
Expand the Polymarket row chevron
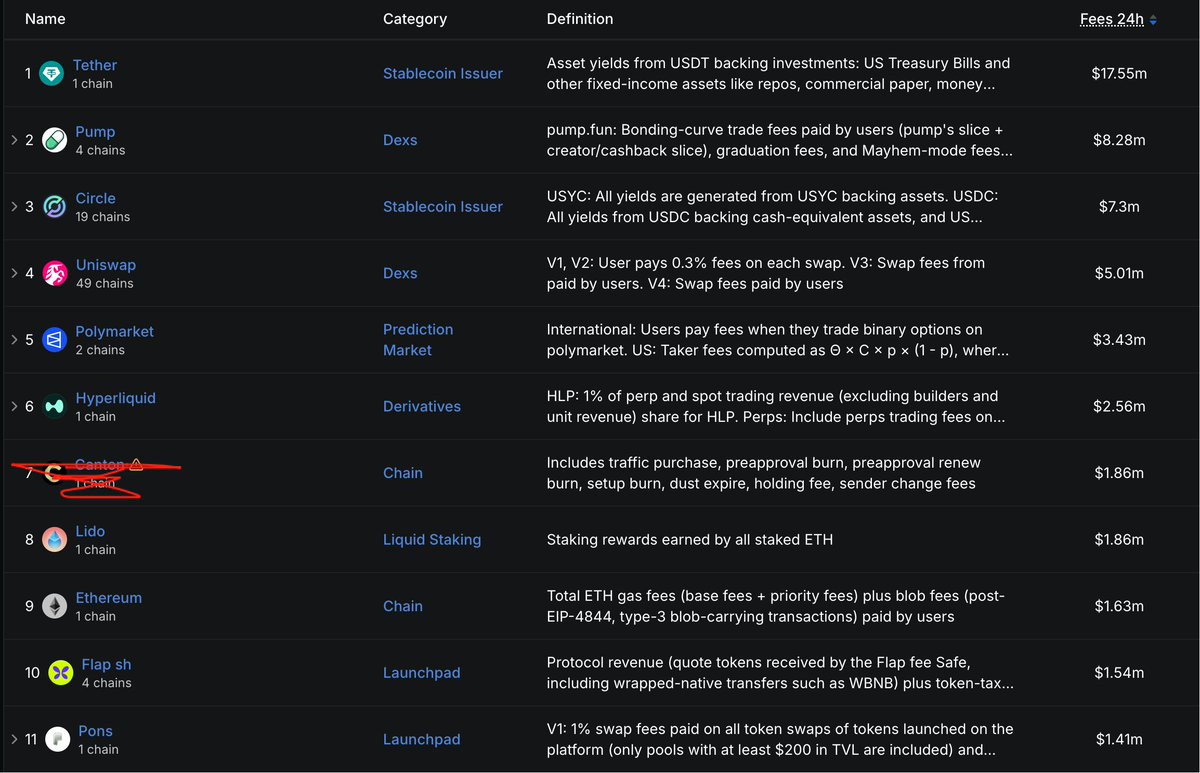[14, 340]
